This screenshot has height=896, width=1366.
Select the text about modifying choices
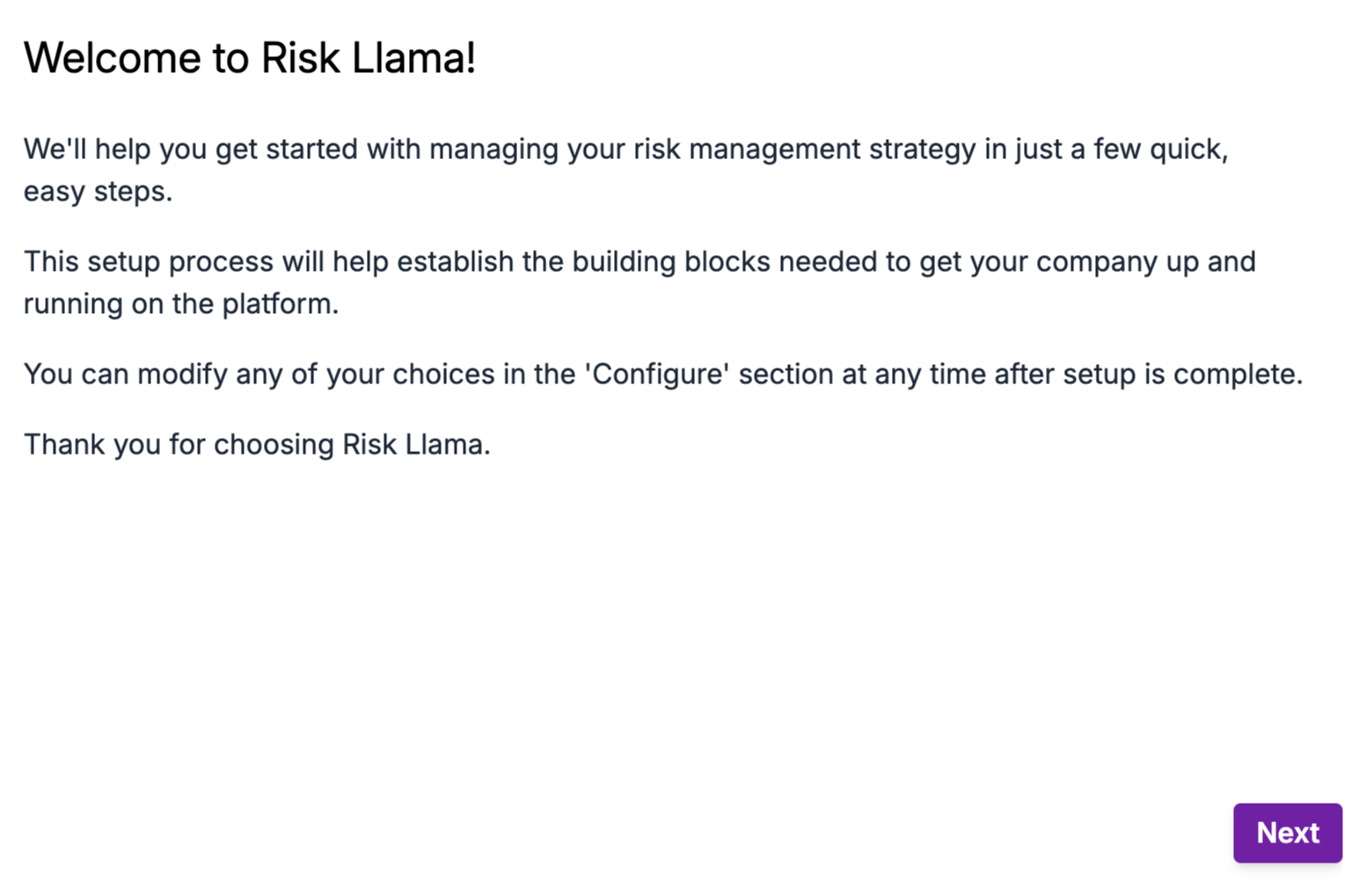coord(664,374)
